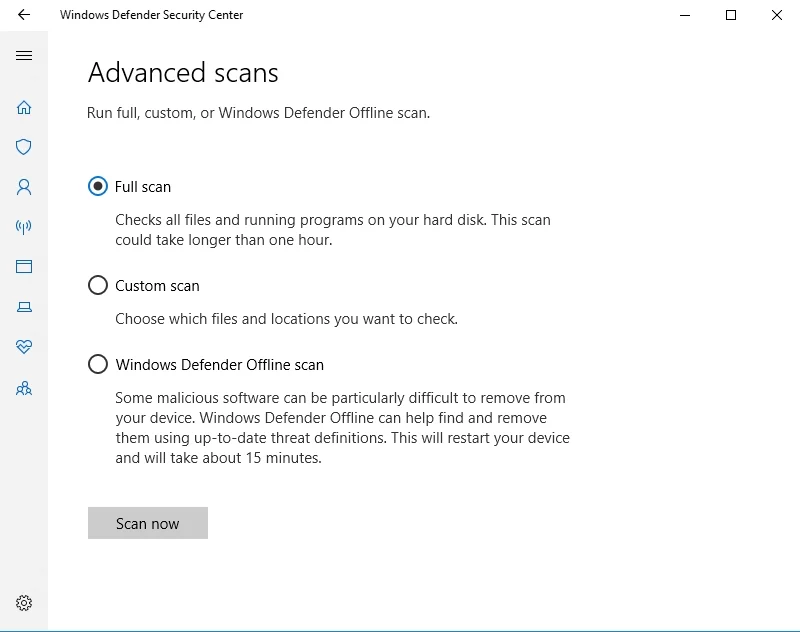Open Settings gear in sidebar

point(24,603)
